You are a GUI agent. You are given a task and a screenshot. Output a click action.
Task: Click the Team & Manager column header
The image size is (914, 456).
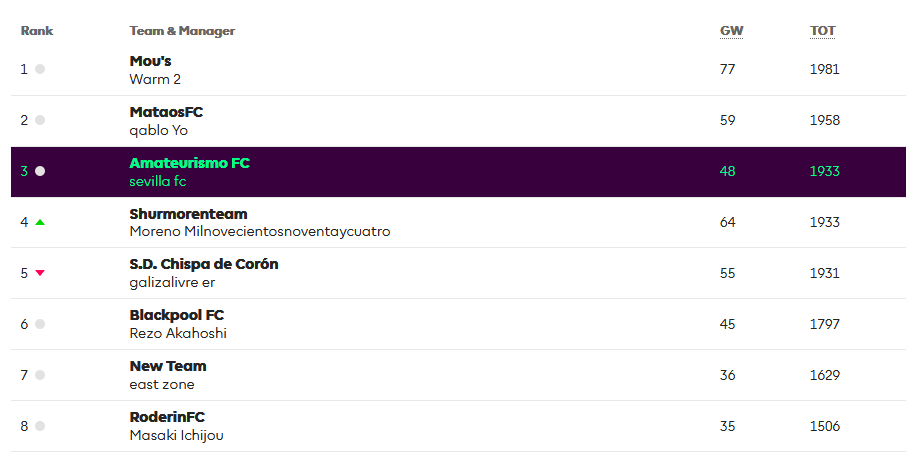click(x=182, y=31)
